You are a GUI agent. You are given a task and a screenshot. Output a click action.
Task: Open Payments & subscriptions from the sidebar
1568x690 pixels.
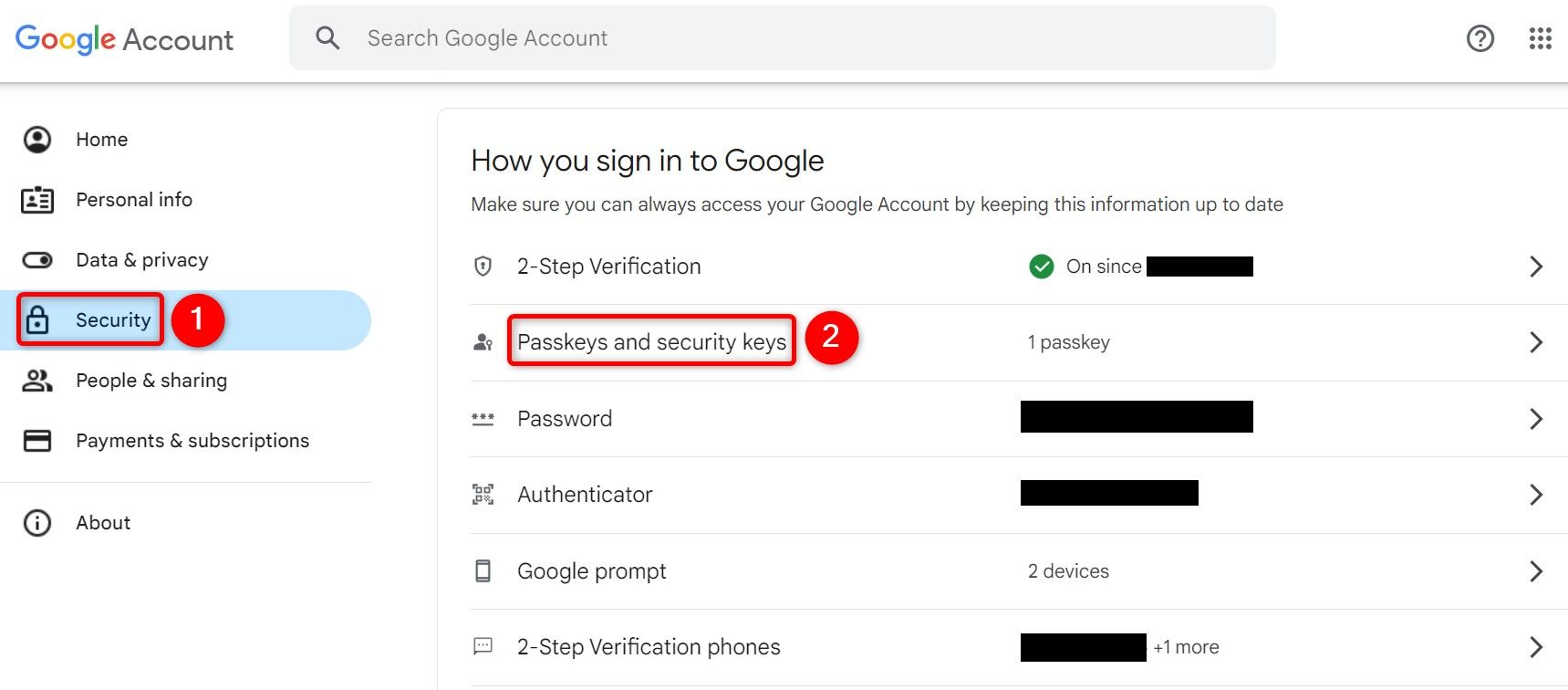192,440
